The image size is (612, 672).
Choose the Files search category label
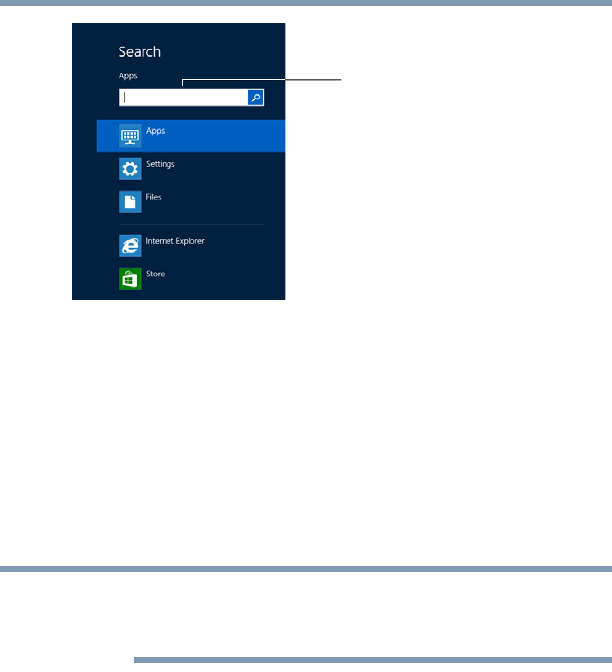(x=153, y=197)
